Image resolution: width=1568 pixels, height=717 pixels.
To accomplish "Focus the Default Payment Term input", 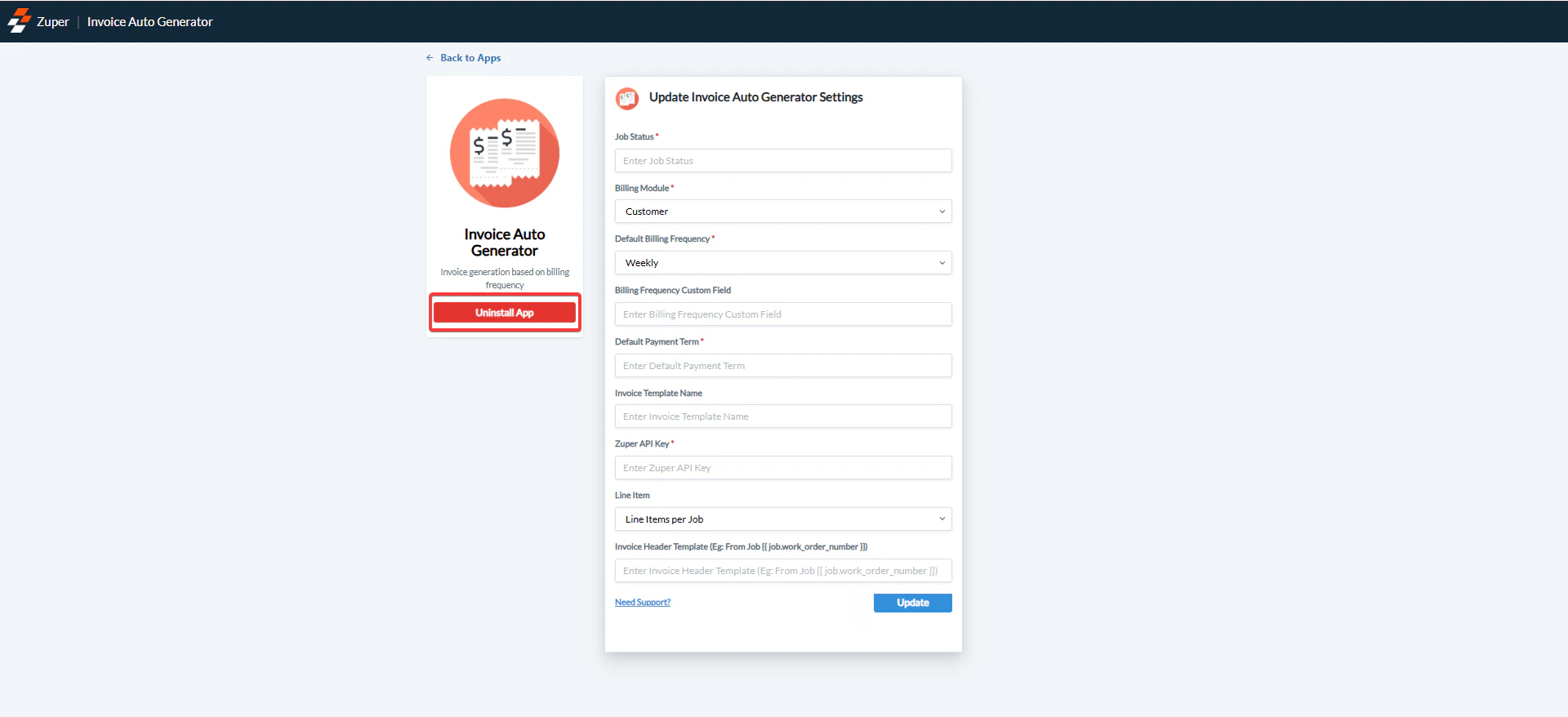I will click(x=783, y=366).
